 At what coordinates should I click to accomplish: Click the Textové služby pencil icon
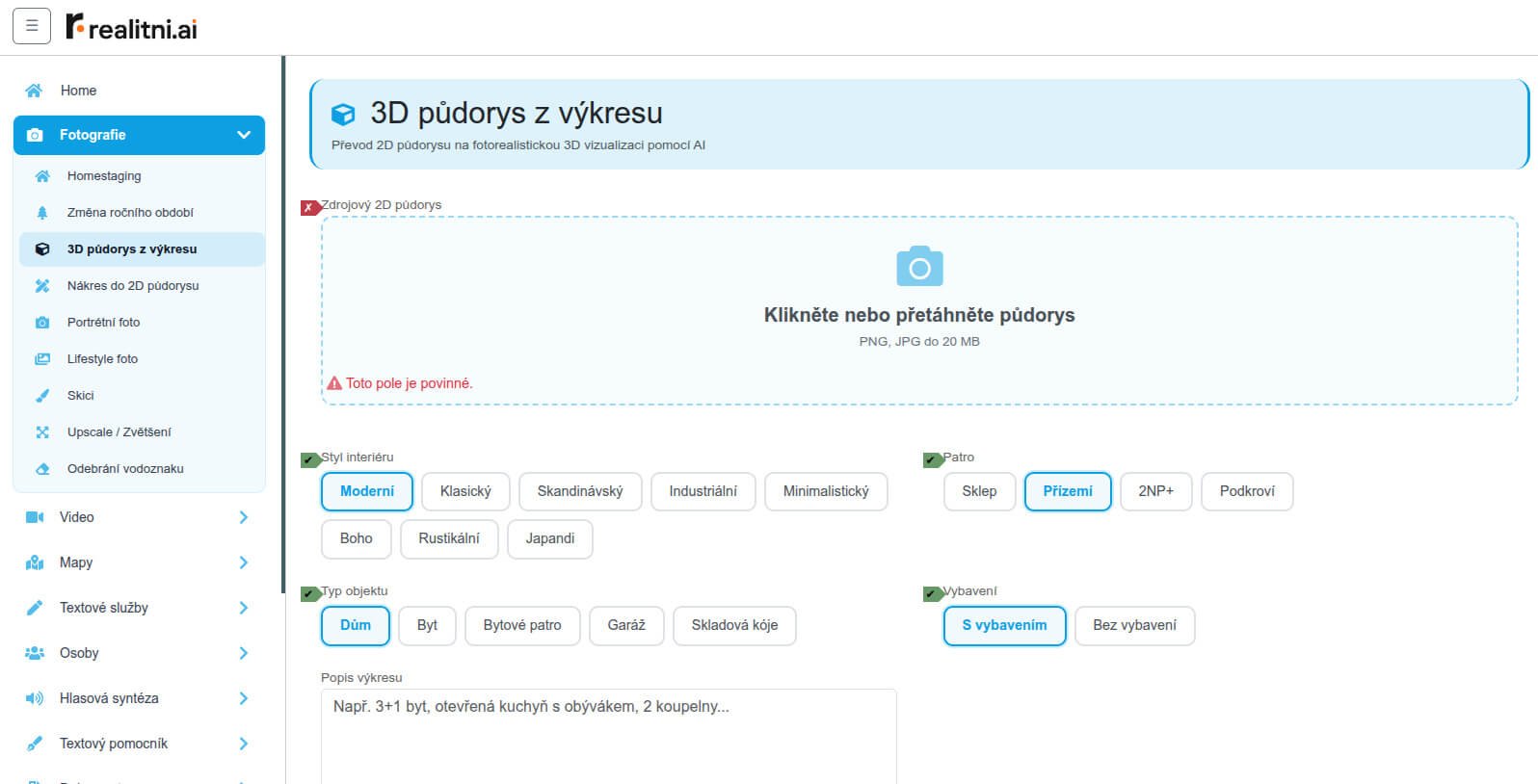(x=35, y=608)
